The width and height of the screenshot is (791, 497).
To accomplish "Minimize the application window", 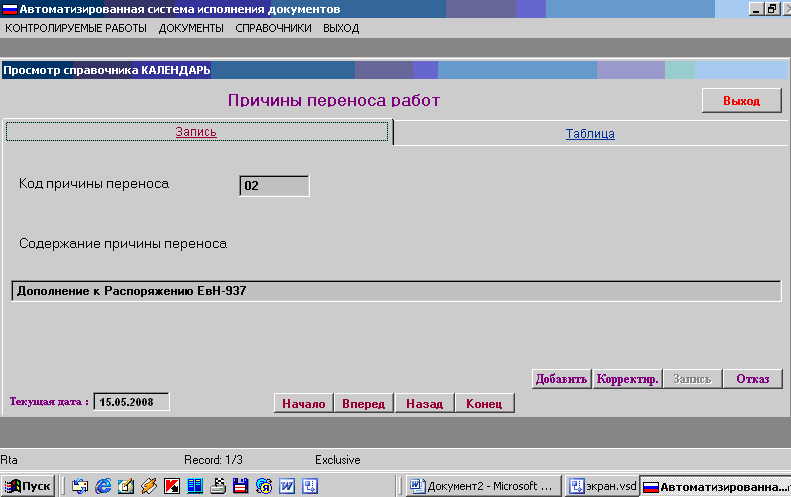I will tap(756, 9).
